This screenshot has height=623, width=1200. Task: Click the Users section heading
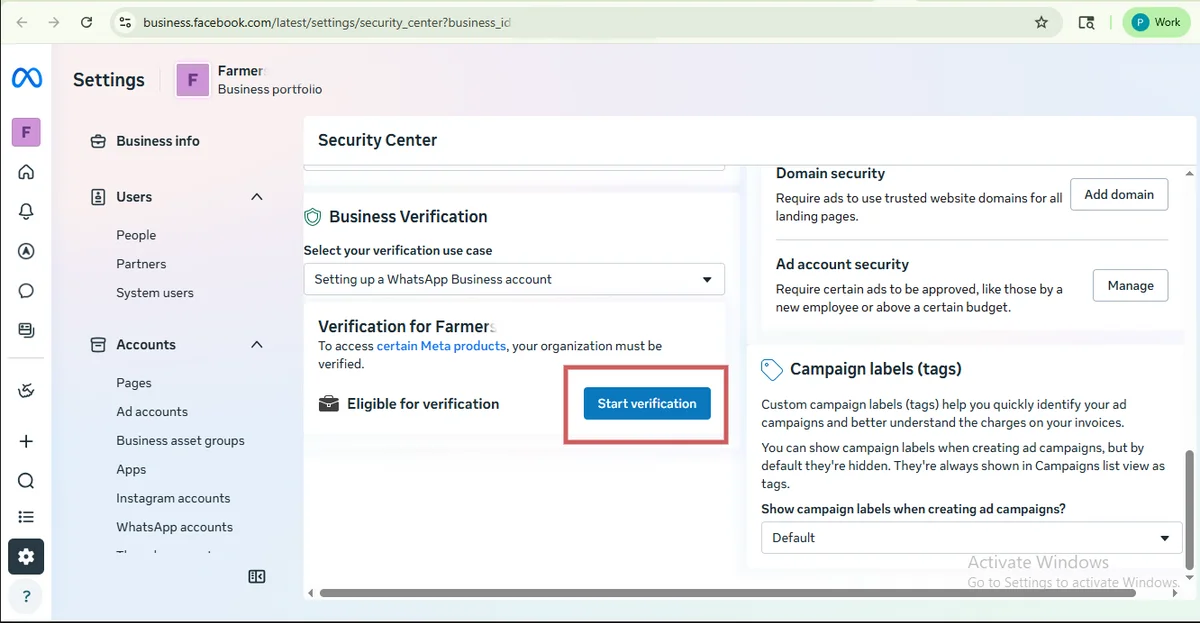pyautogui.click(x=134, y=197)
